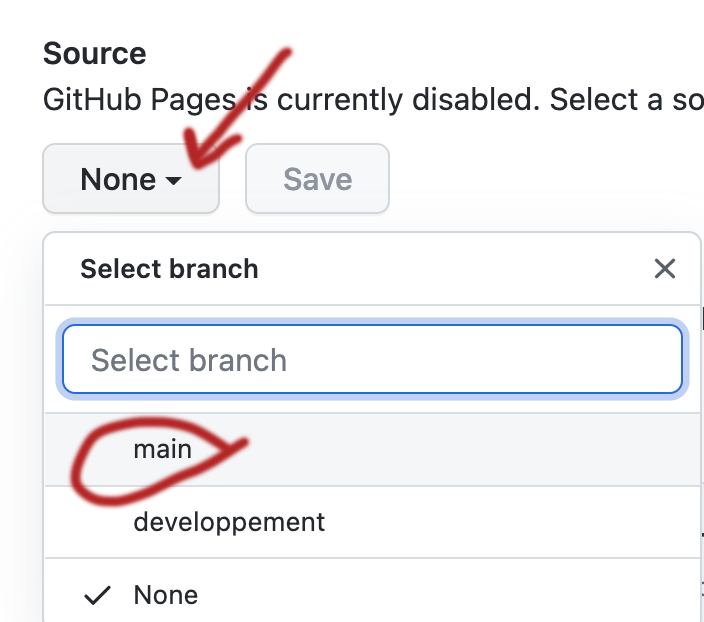Select the main branch

162,450
